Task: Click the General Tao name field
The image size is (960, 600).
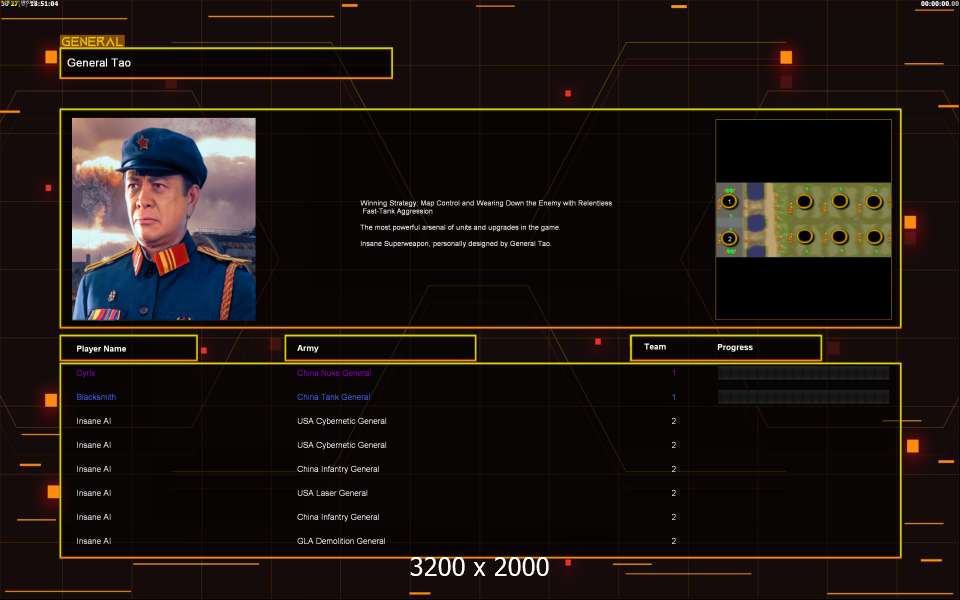Action: click(226, 63)
